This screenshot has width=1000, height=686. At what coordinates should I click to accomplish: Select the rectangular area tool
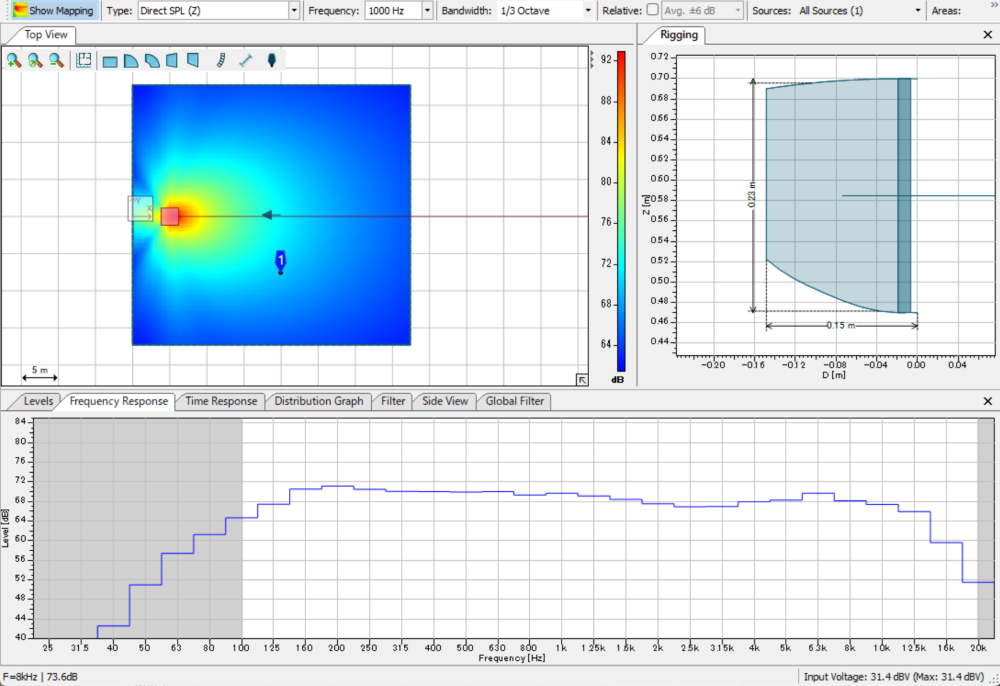(110, 61)
